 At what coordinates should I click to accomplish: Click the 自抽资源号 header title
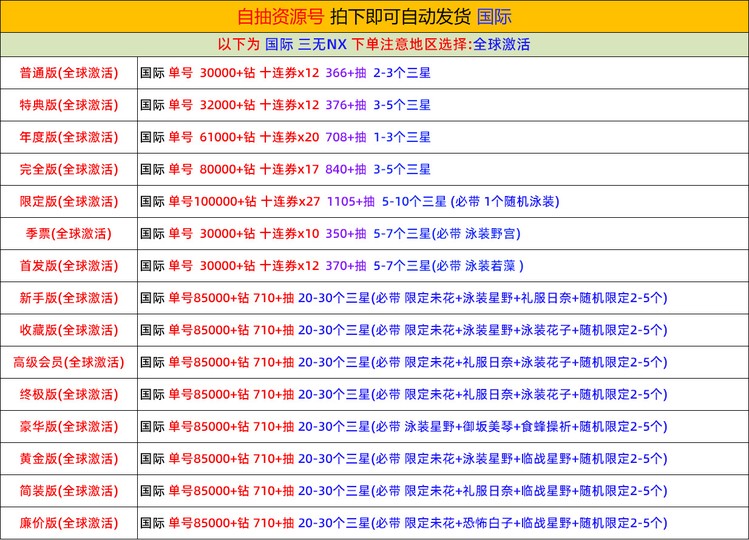coord(280,17)
